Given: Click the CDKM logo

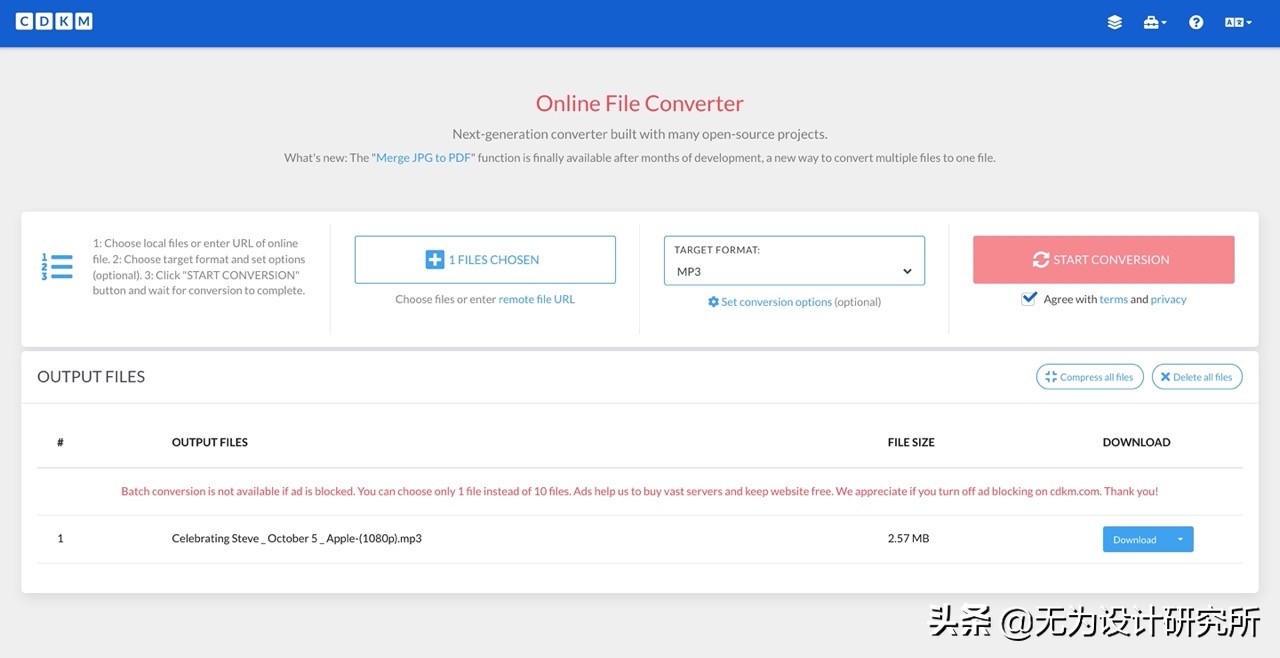Looking at the screenshot, I should [x=54, y=21].
